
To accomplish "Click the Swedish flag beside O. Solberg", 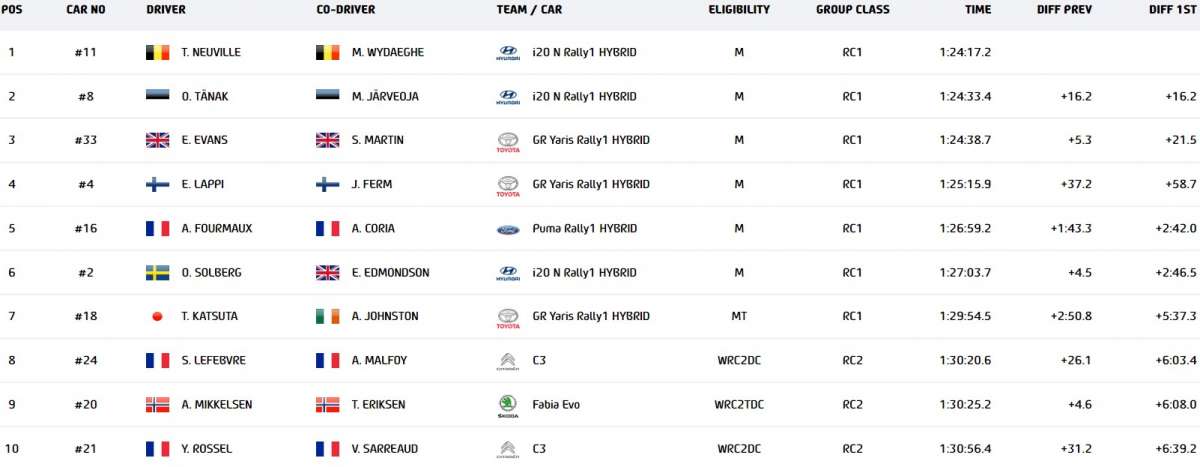I will click(158, 273).
